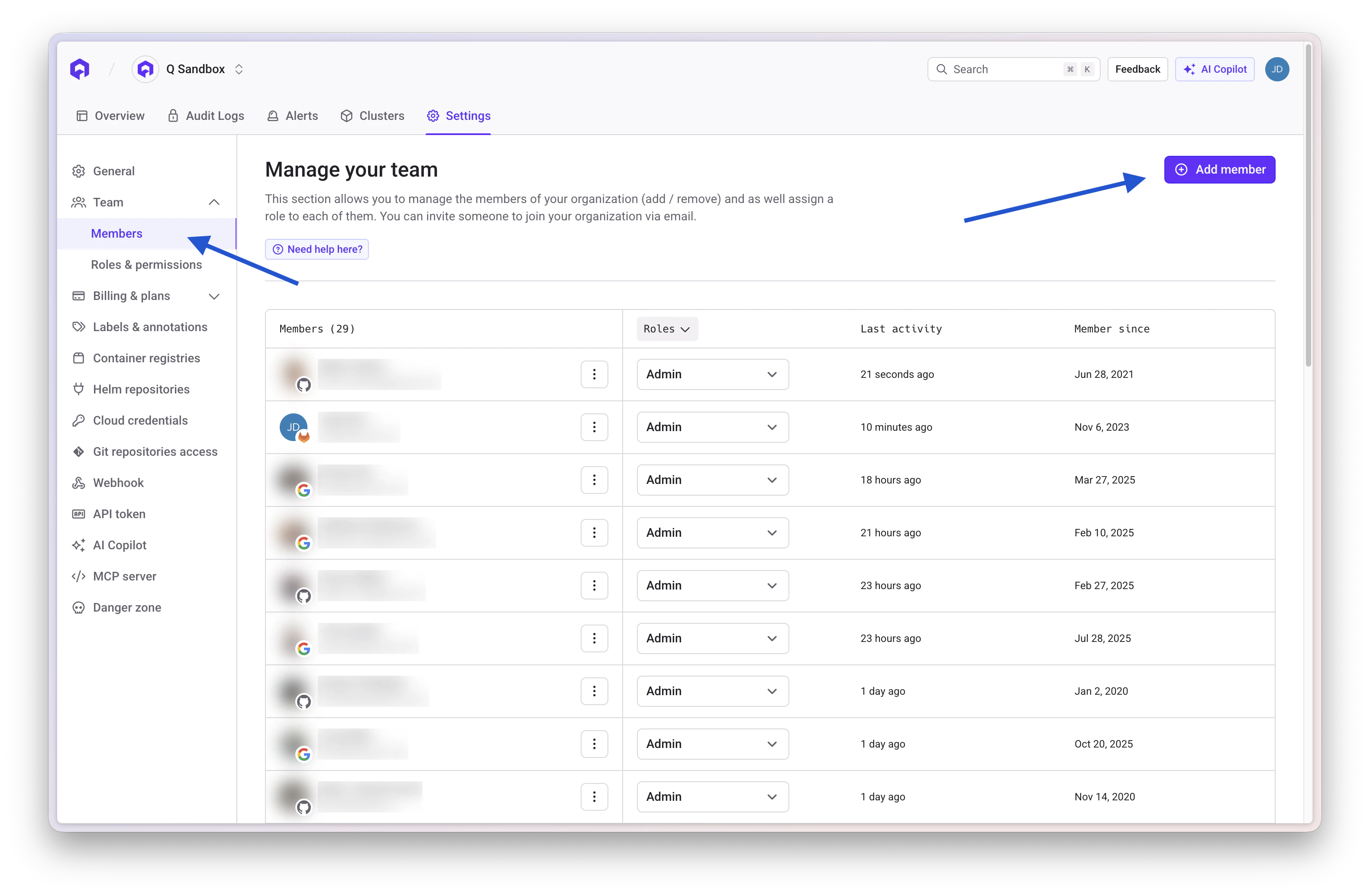Open actions menu for member since Jan 2, 2020
The image size is (1370, 896).
[x=594, y=691]
